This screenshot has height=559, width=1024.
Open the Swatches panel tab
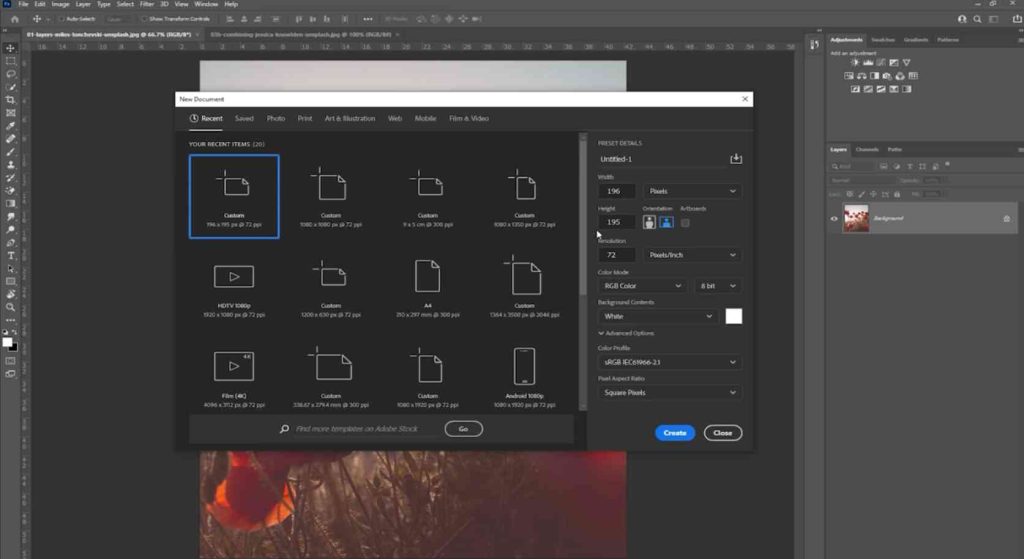pyautogui.click(x=883, y=40)
